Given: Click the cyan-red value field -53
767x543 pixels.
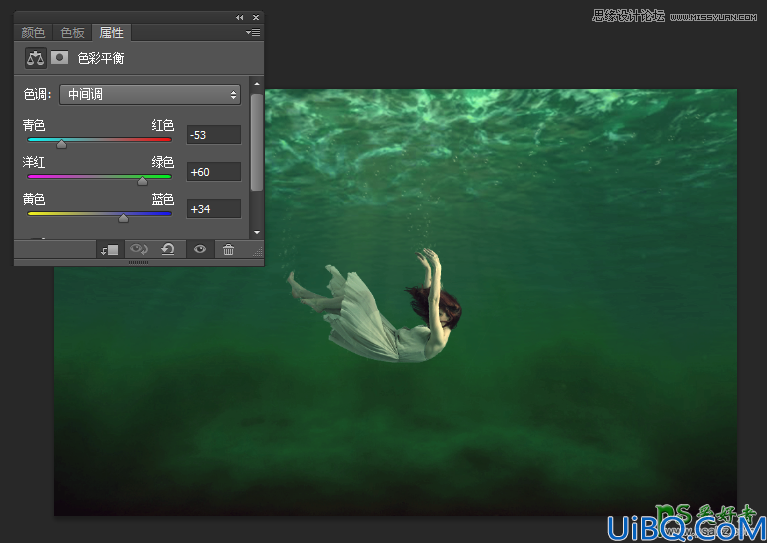Looking at the screenshot, I should coord(214,135).
